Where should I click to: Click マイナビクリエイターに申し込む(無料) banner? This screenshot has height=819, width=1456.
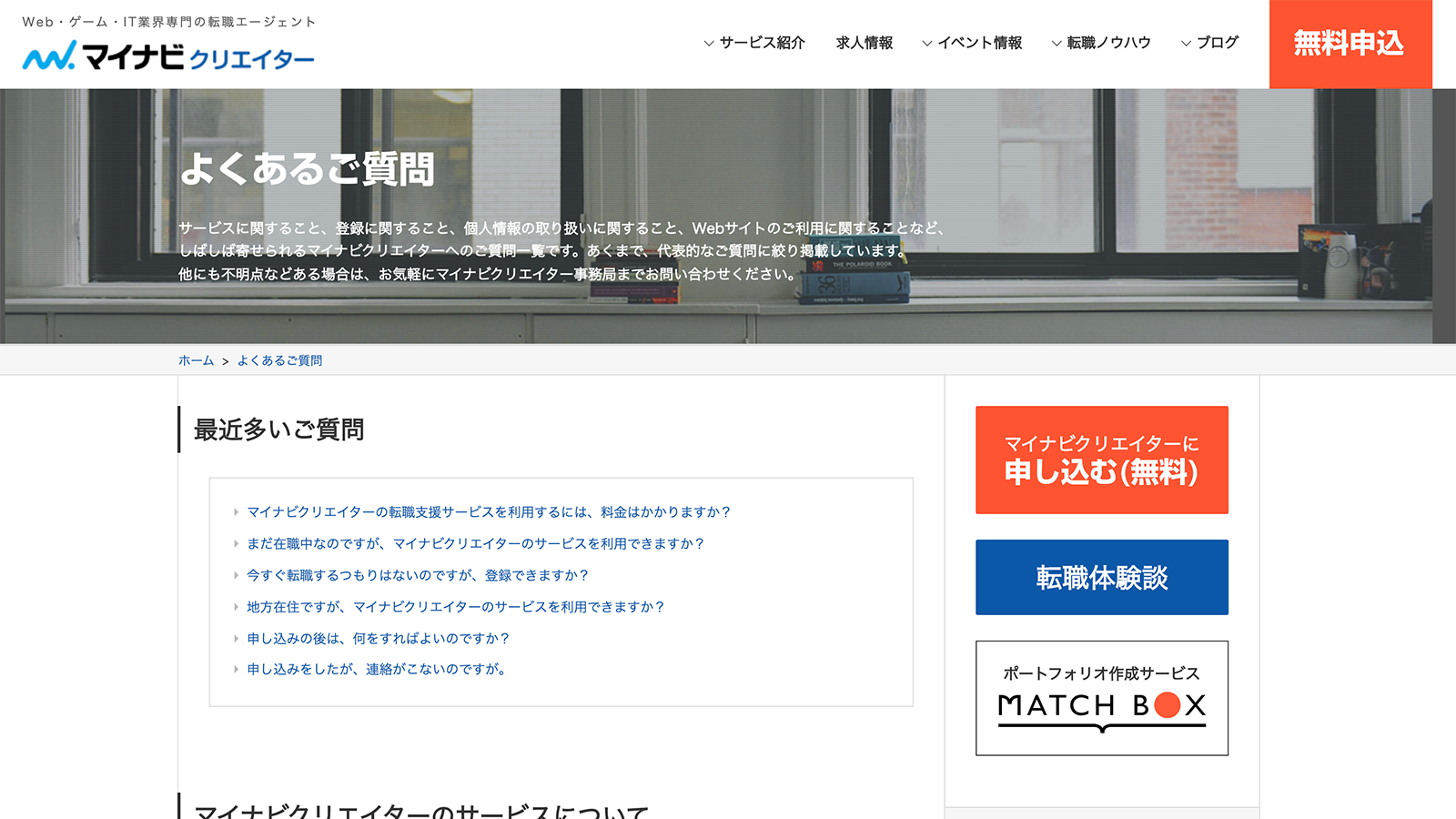[1102, 460]
